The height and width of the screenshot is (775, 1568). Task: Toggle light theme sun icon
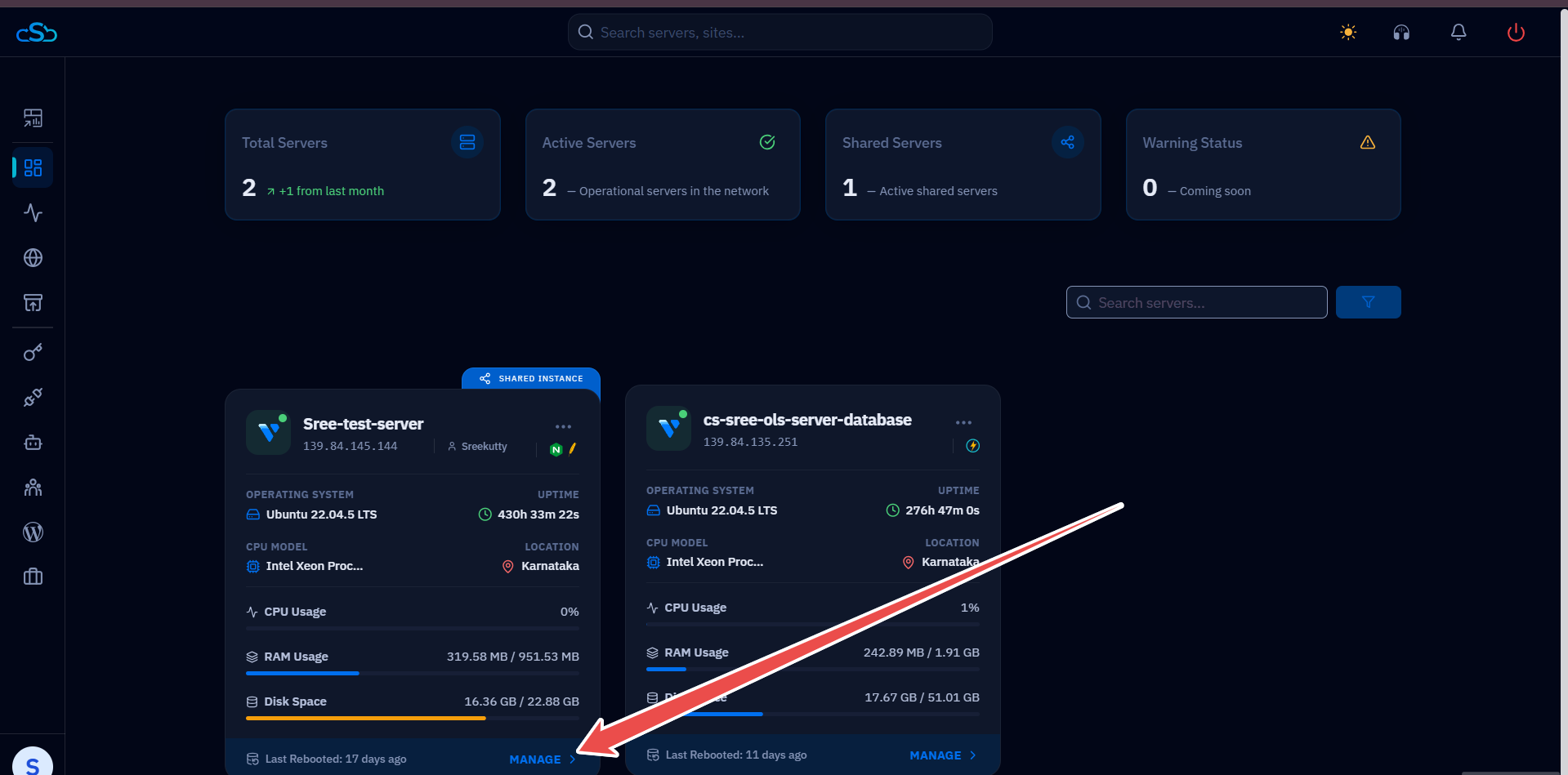click(1348, 32)
